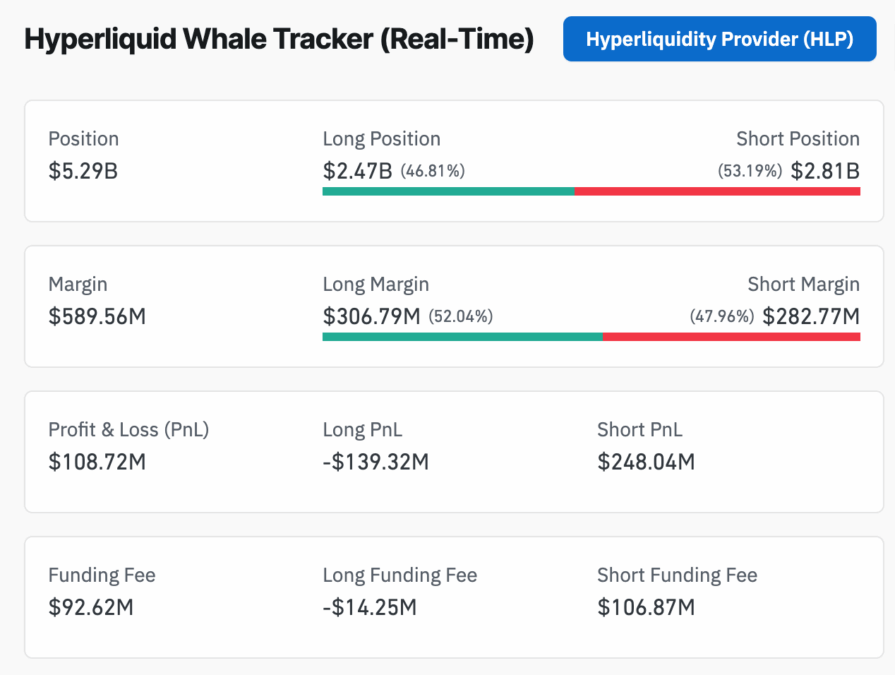Click the Long Funding Fee value -$14.25M
Screen dimensions: 895x675
tap(369, 607)
